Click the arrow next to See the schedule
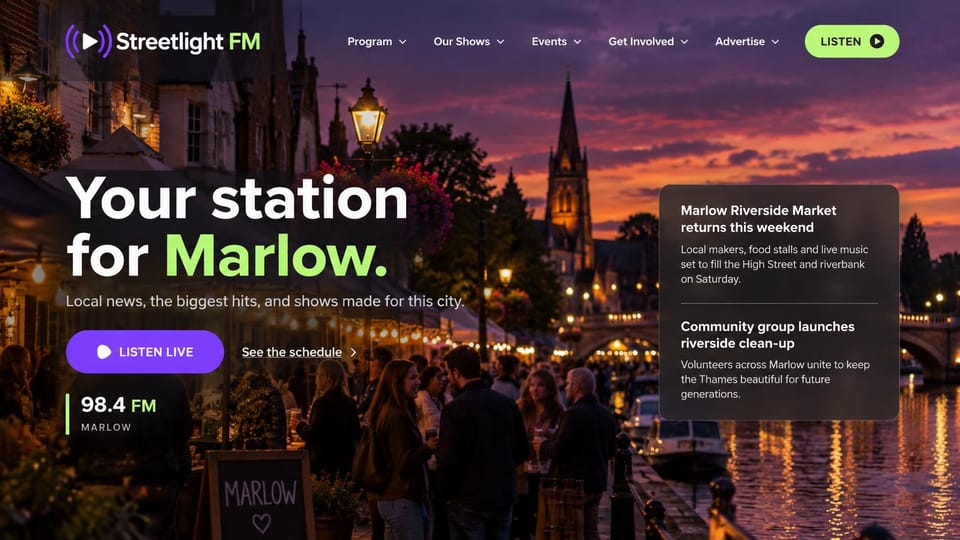Viewport: 960px width, 540px height. (353, 353)
